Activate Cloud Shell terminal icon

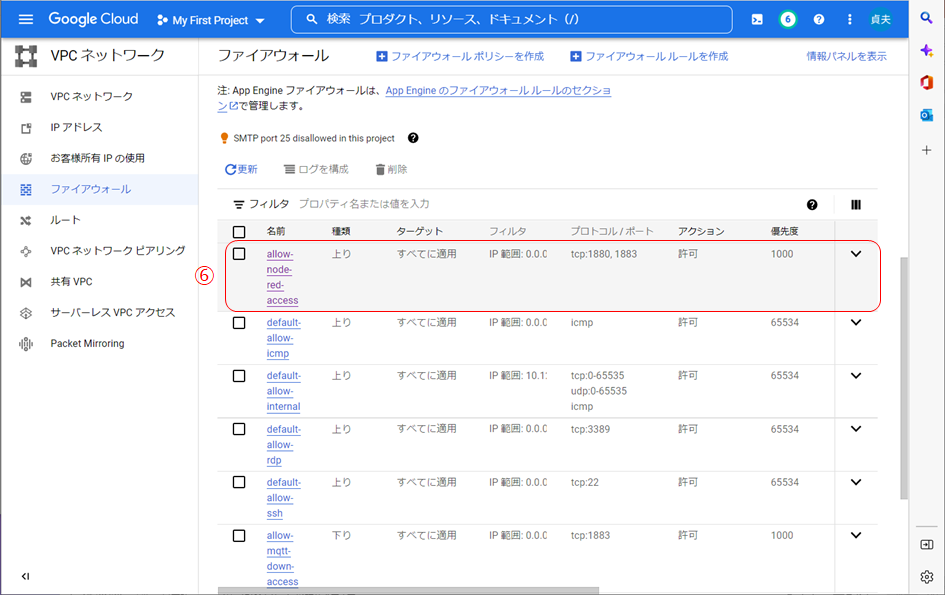(x=757, y=19)
